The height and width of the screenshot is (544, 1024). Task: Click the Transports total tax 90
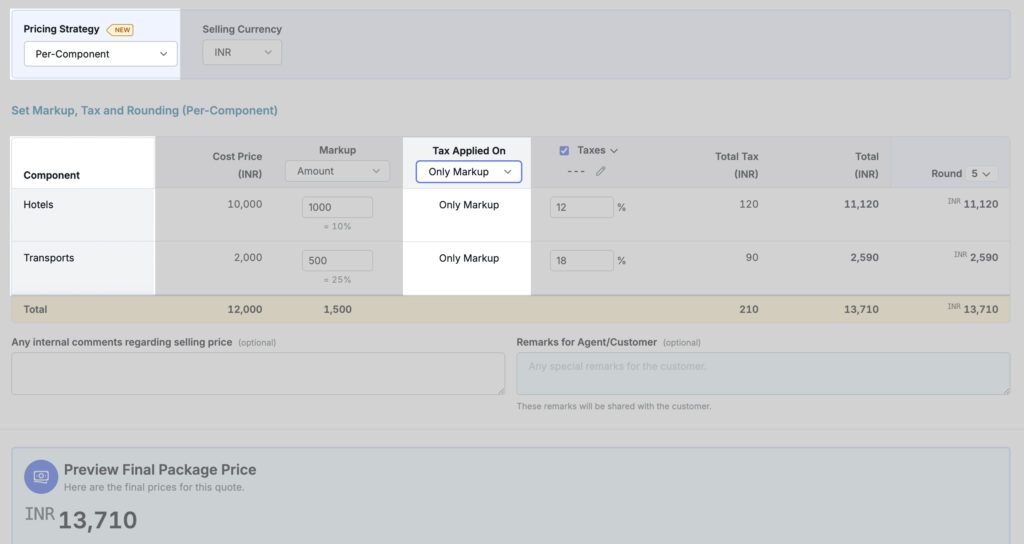click(752, 258)
